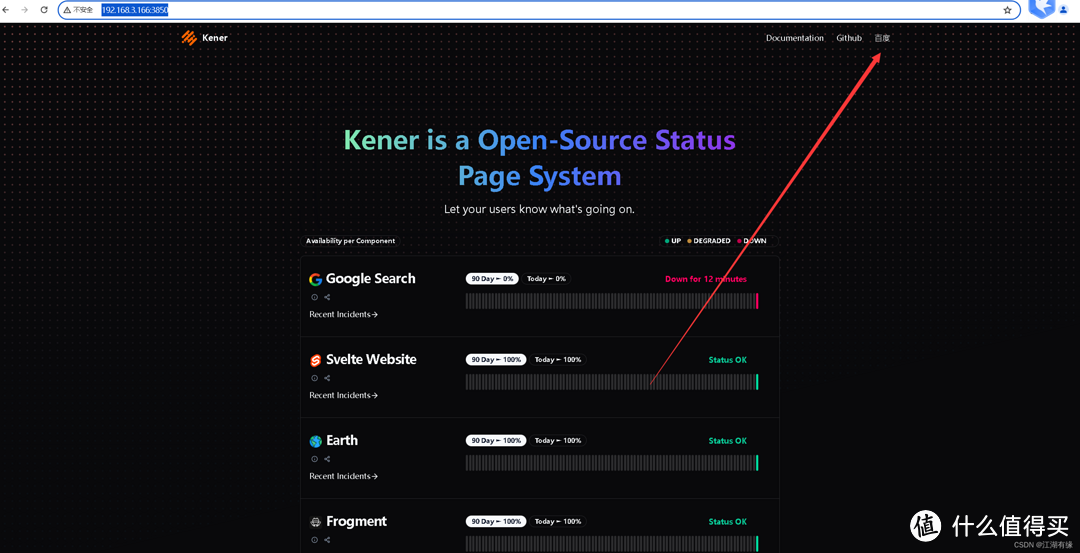Click red down bar in Google Search timeline
The image size is (1080, 553).
coord(757,301)
